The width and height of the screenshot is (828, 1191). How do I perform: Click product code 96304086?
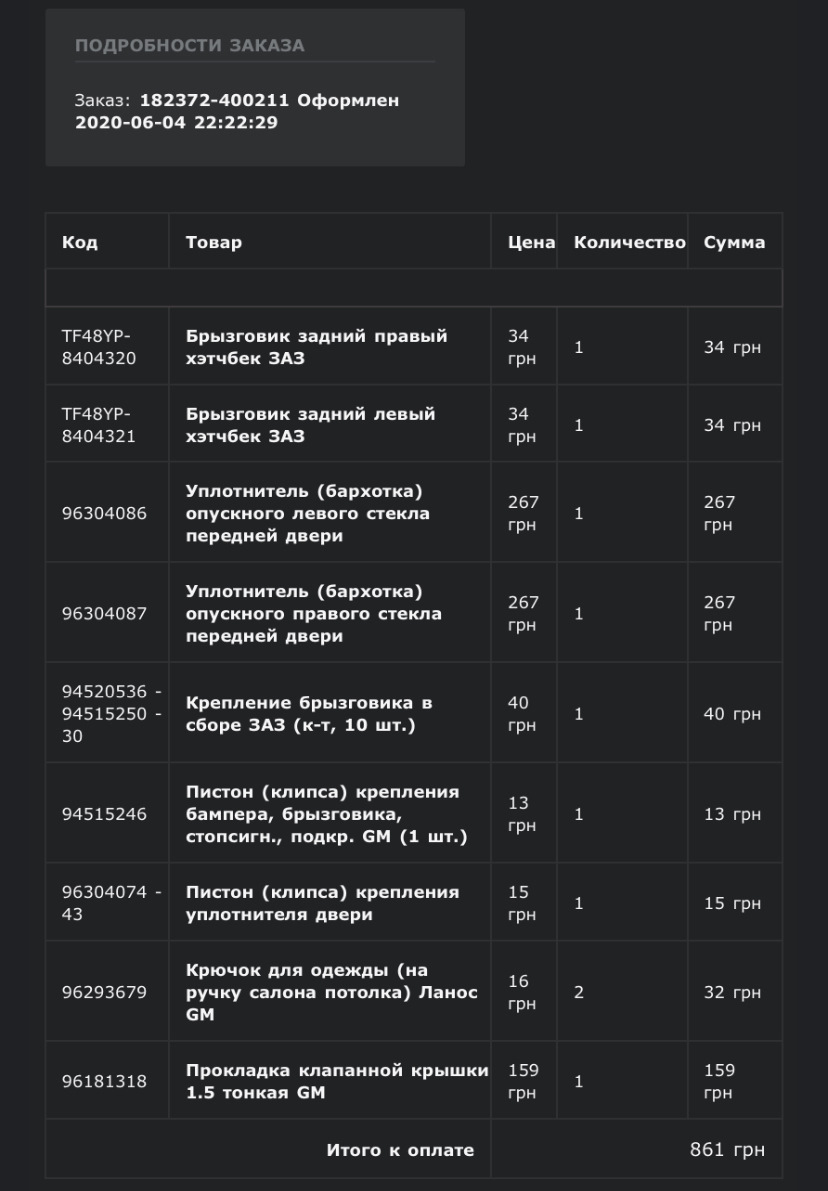coord(104,514)
